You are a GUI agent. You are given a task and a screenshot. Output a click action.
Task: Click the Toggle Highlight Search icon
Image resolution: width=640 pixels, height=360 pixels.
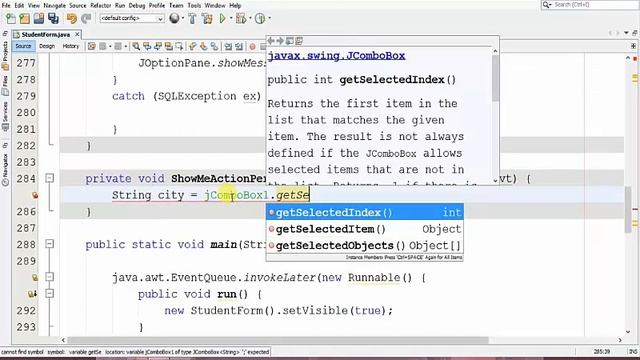[168, 46]
